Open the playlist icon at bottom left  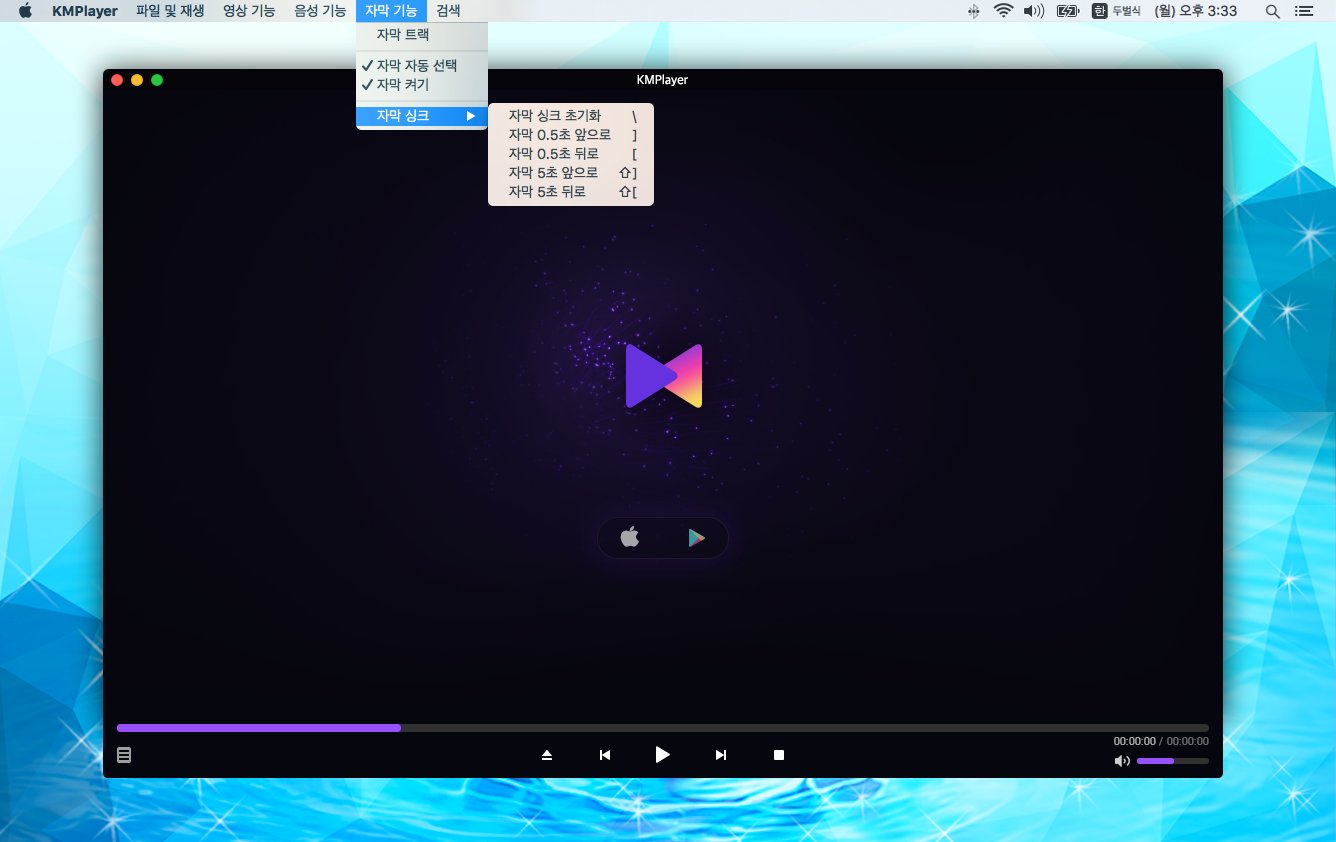[x=124, y=755]
